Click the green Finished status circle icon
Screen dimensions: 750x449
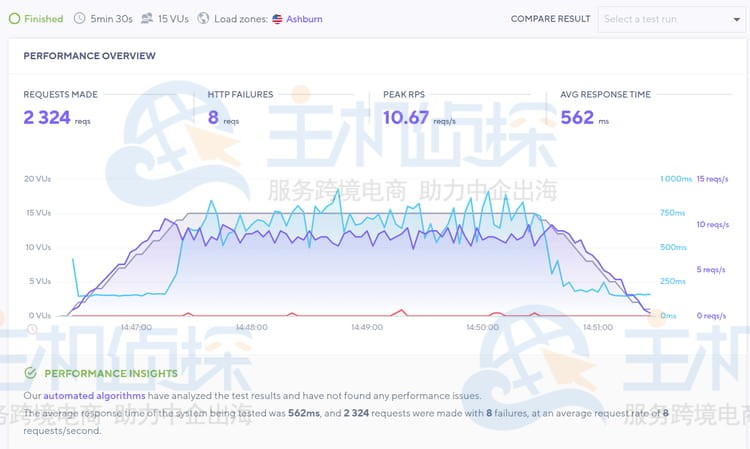pos(13,19)
